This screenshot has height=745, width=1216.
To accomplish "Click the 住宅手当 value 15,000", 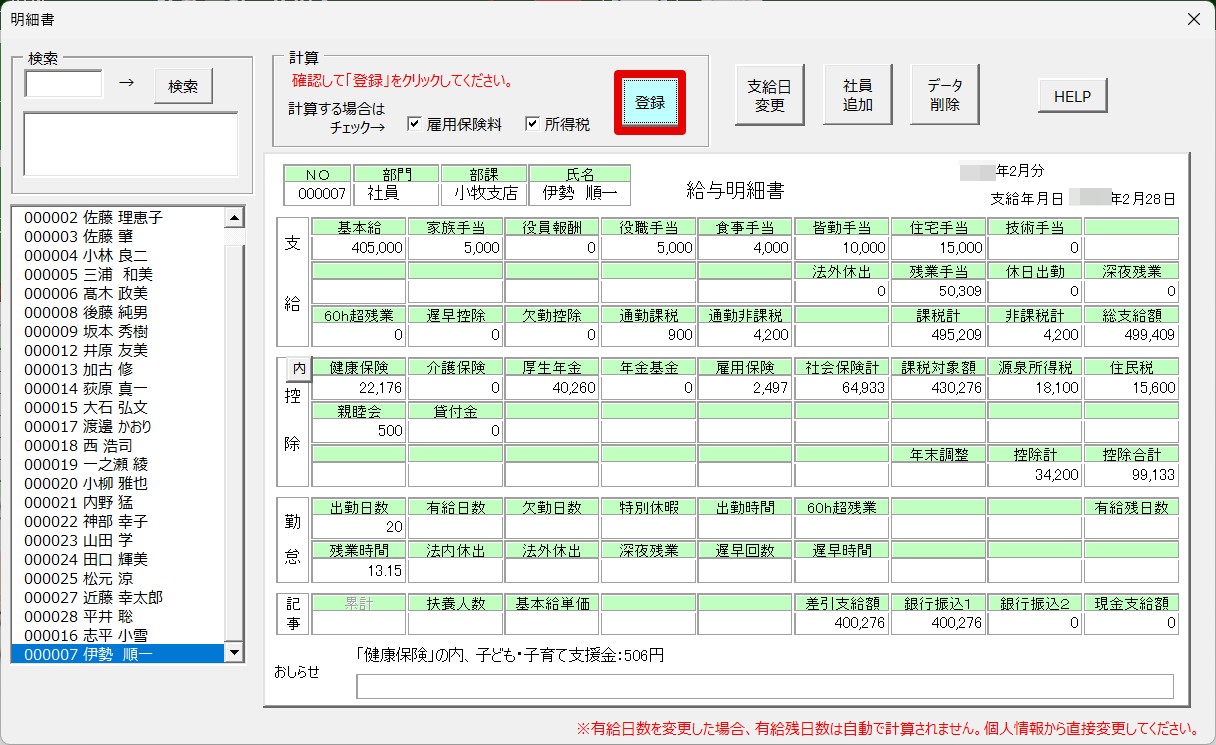I will click(938, 248).
